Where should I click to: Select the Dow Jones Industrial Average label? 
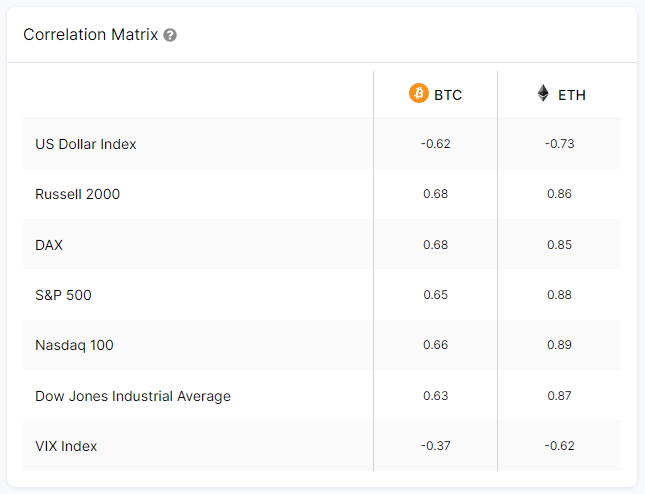click(133, 396)
